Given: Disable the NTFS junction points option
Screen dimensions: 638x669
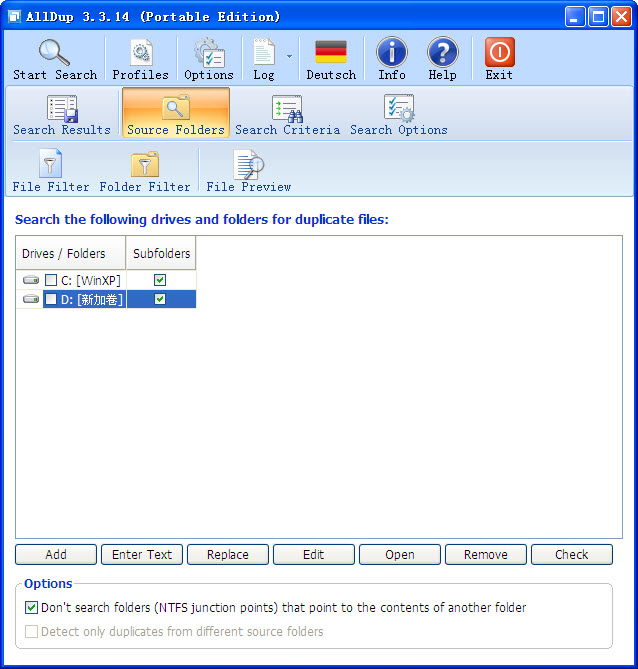Looking at the screenshot, I should [32, 607].
